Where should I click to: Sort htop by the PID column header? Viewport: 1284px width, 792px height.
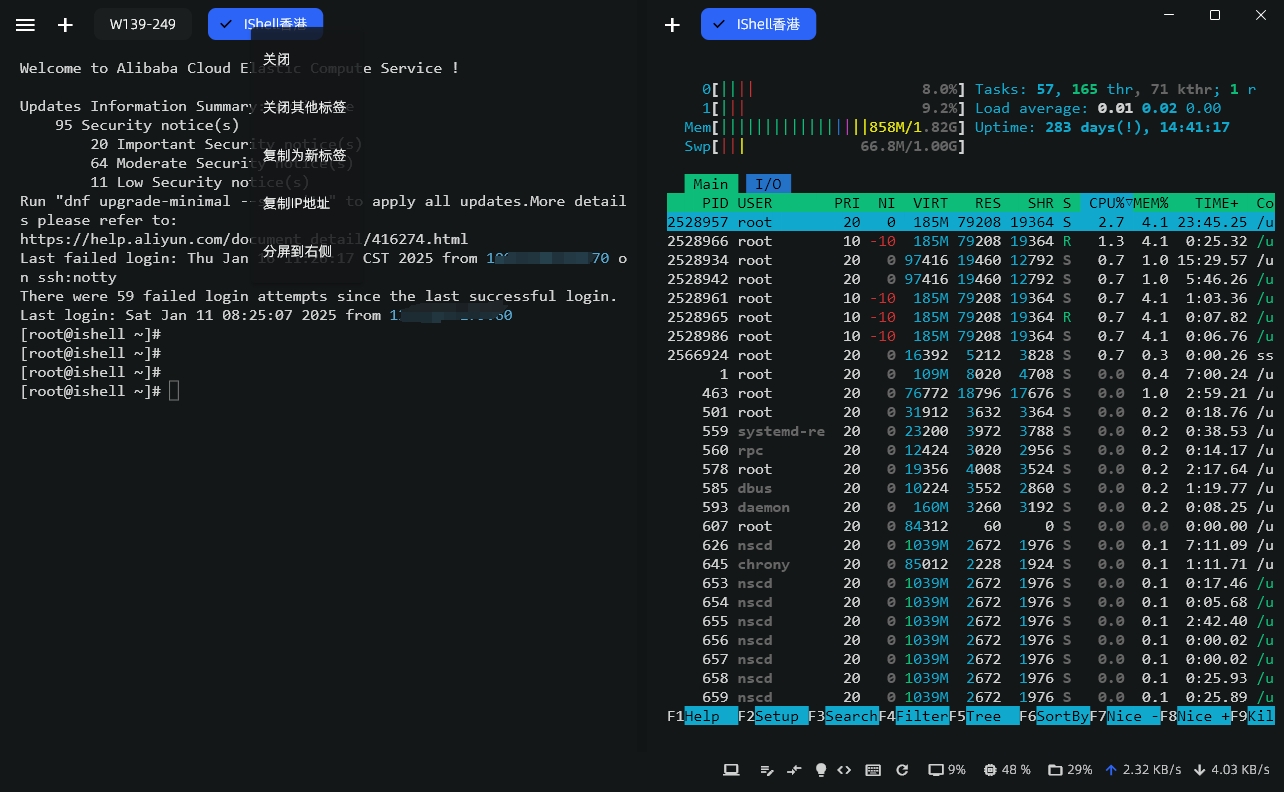click(x=715, y=202)
